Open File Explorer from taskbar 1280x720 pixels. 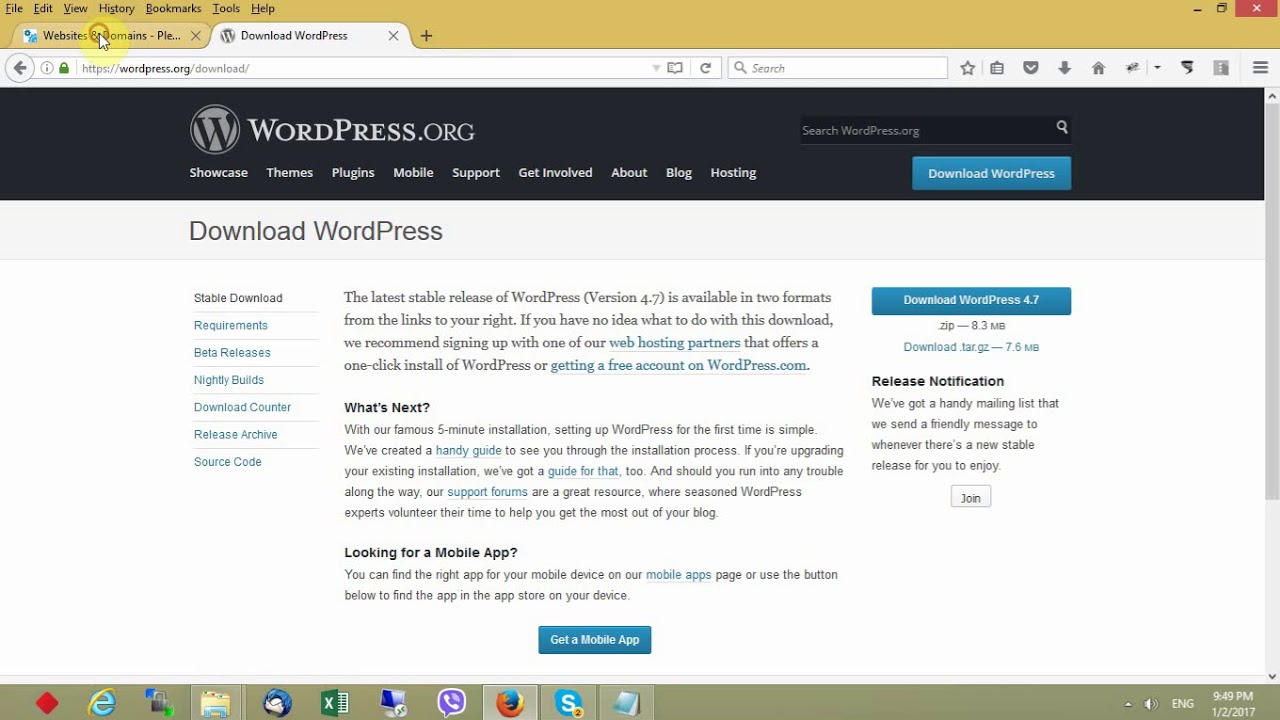[x=215, y=703]
